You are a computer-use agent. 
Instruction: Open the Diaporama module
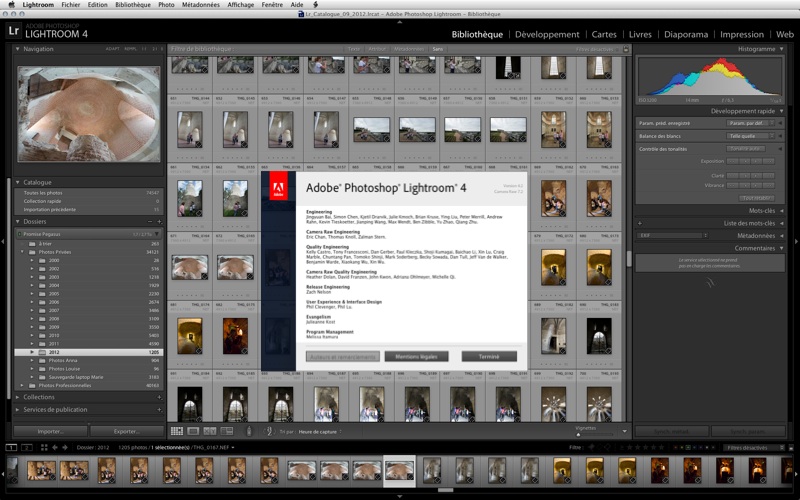click(x=686, y=35)
